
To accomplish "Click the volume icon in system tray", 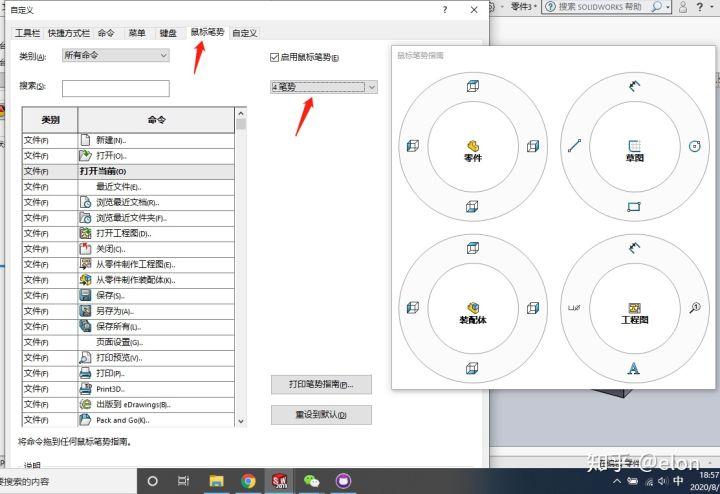I will [x=662, y=481].
